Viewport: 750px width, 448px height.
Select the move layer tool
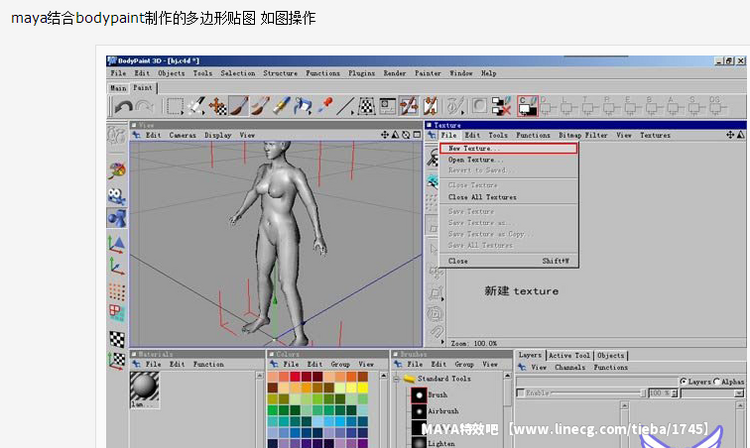tap(217, 107)
